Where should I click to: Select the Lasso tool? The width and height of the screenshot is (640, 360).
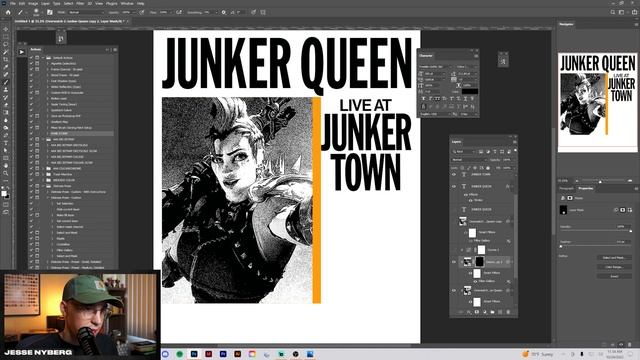coord(6,44)
